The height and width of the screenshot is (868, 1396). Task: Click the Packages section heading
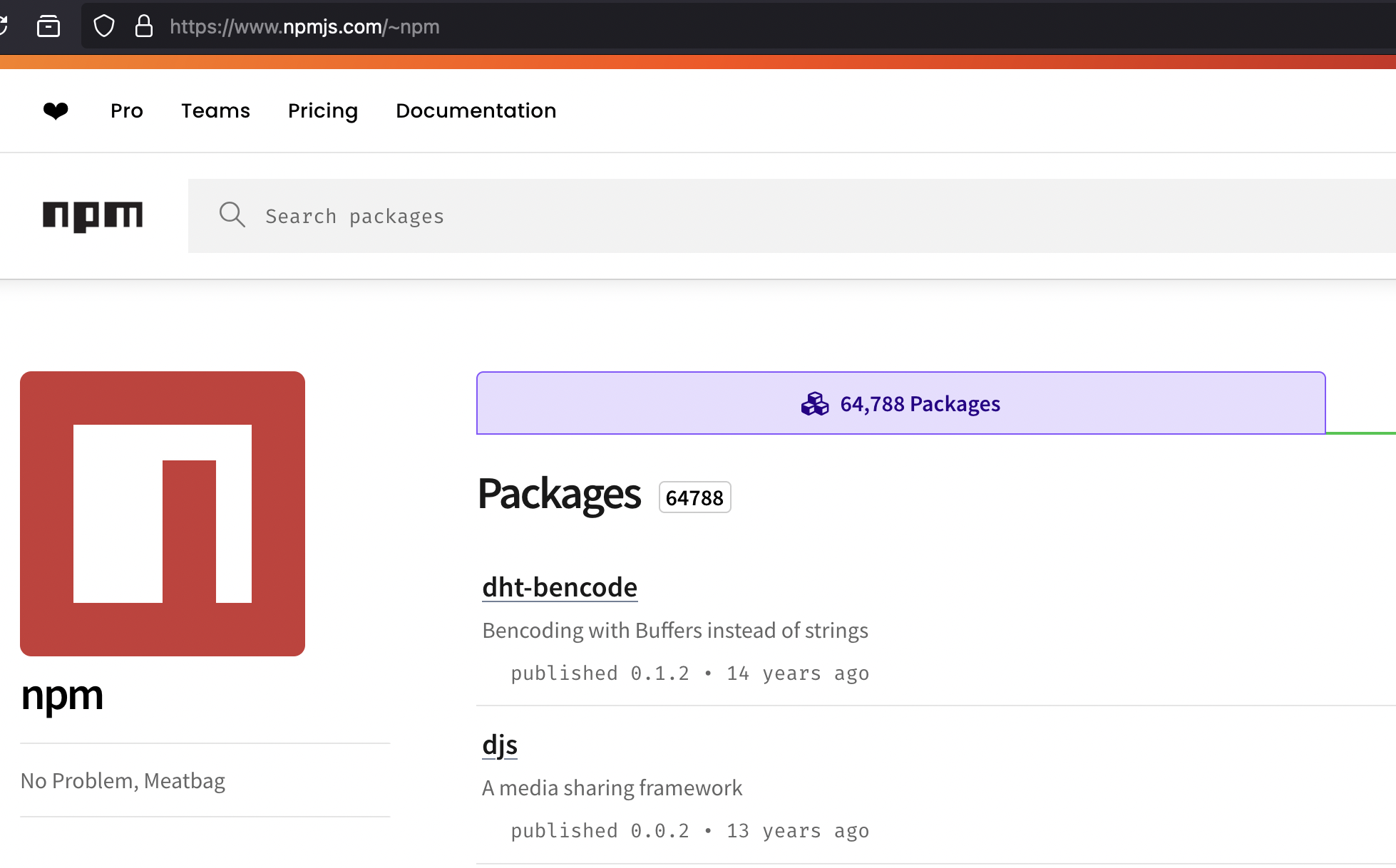560,495
